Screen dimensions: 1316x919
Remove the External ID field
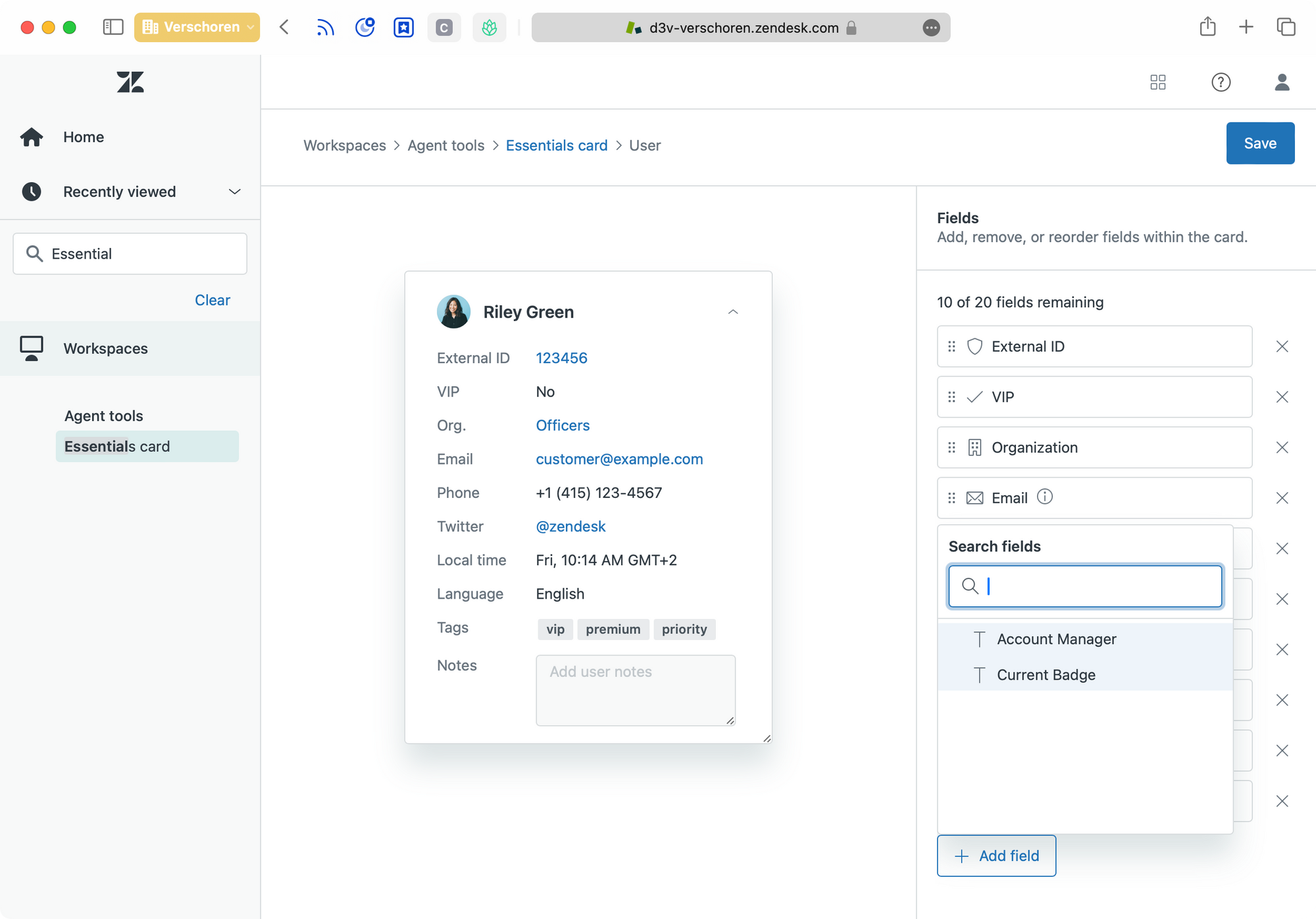pyautogui.click(x=1282, y=347)
